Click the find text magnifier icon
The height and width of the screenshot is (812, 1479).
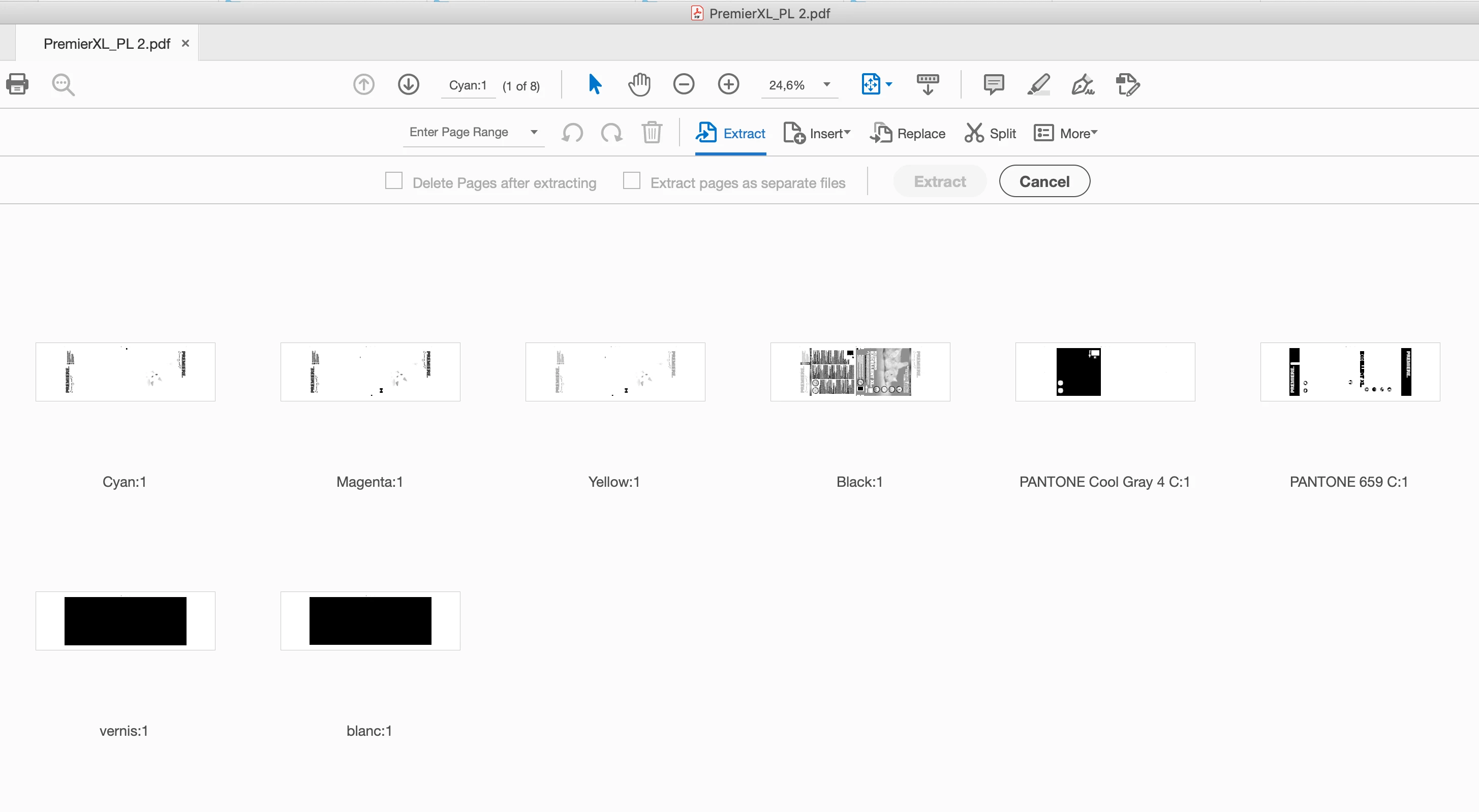[63, 85]
